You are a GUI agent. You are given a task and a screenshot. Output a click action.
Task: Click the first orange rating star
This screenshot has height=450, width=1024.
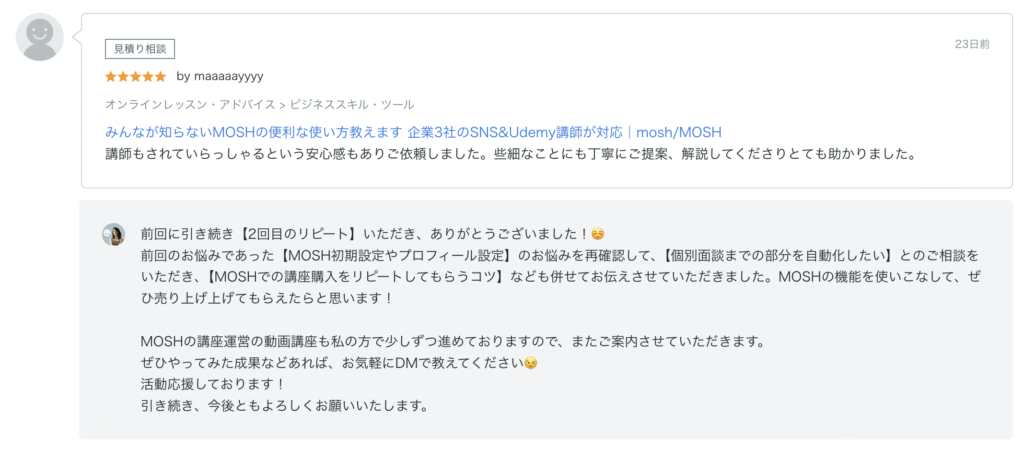click(x=111, y=76)
